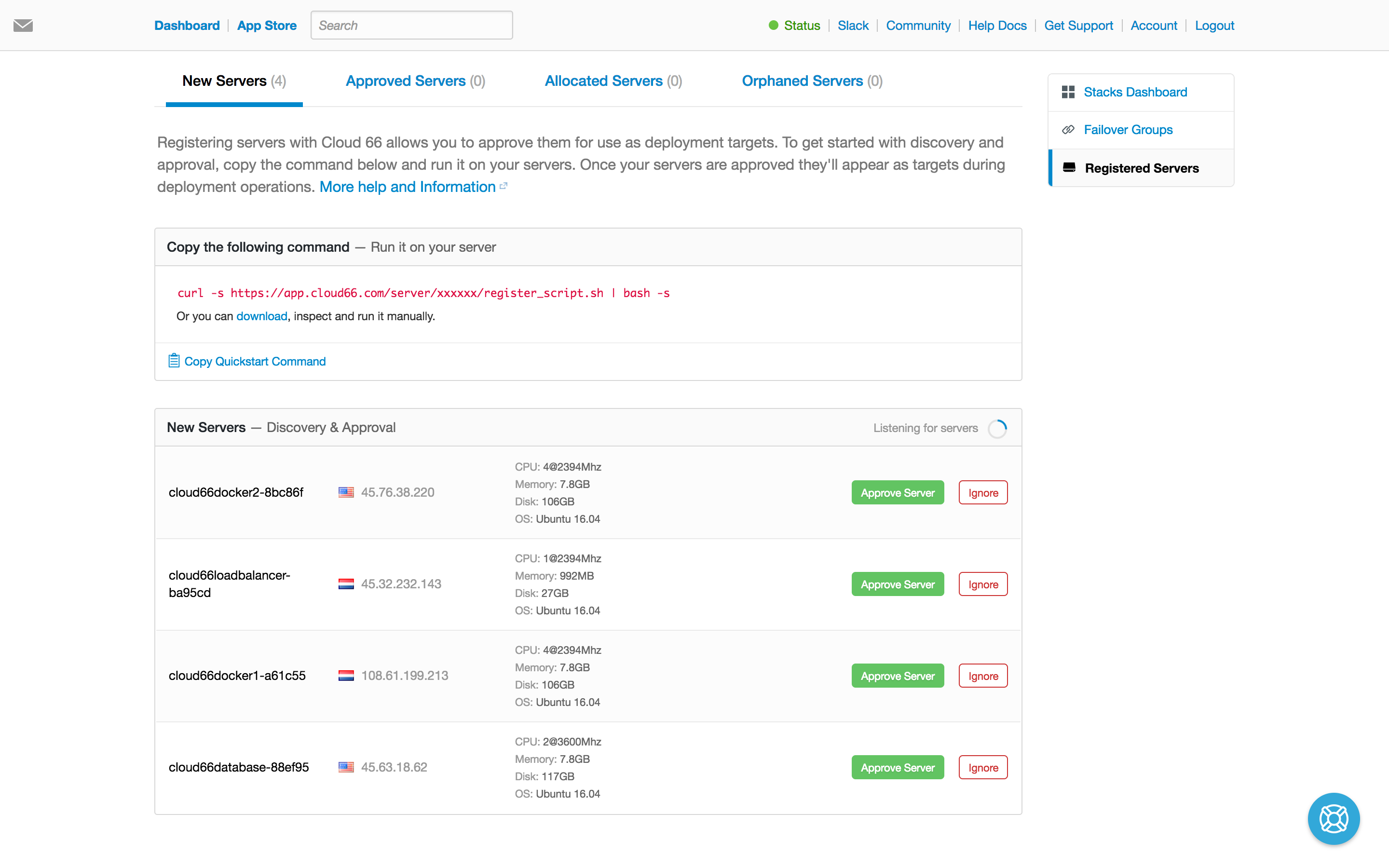Click the clipboard icon beside Copy Quickstart Command
This screenshot has height=868, width=1389.
(173, 361)
